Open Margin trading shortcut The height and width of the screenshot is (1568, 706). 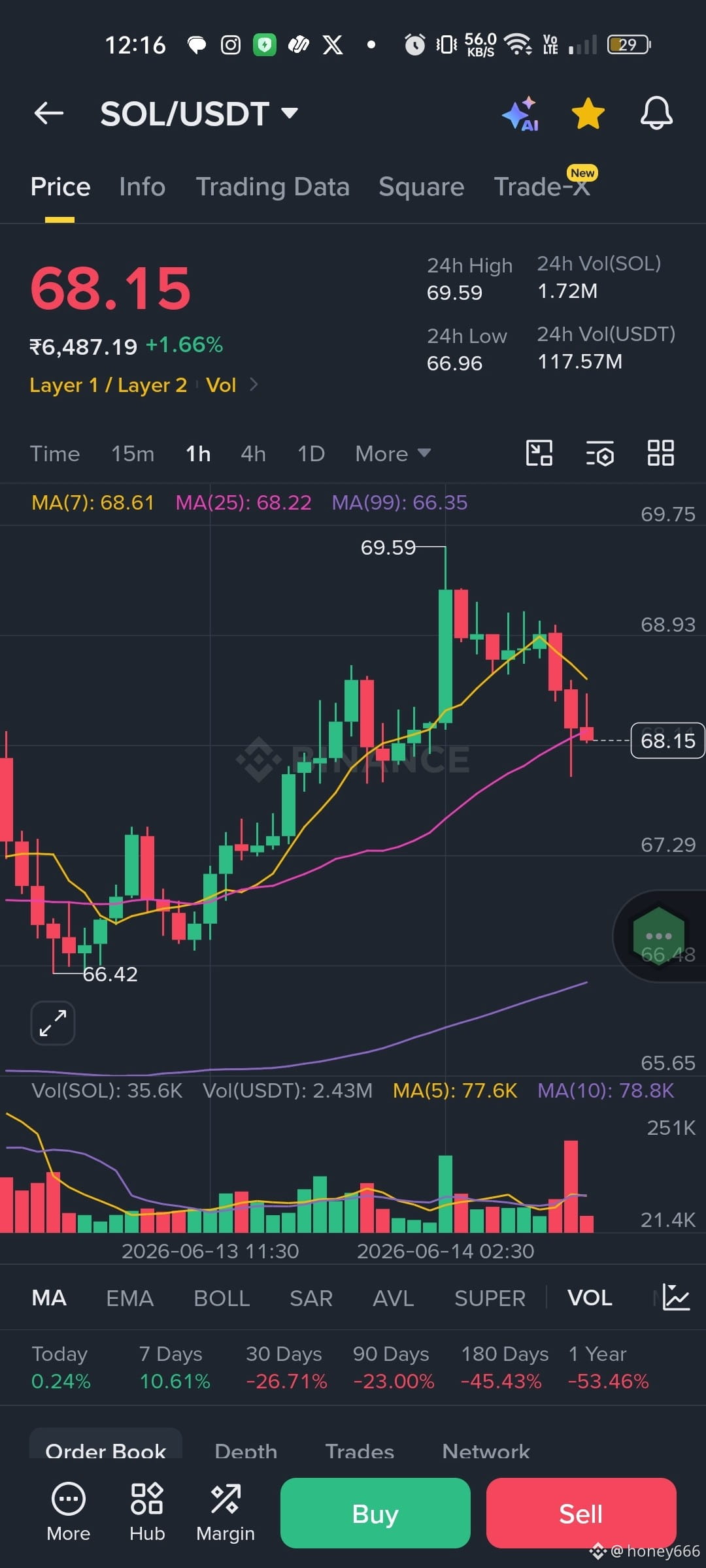coord(226,1512)
